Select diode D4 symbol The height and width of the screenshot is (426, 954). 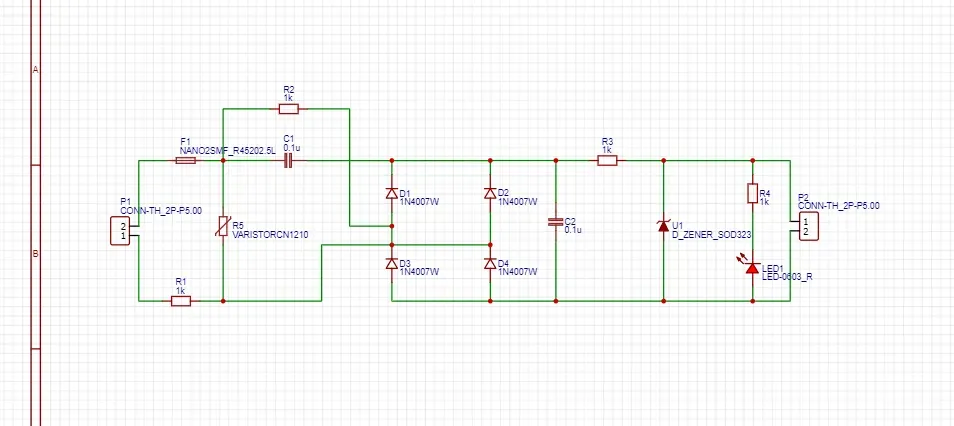pos(490,264)
